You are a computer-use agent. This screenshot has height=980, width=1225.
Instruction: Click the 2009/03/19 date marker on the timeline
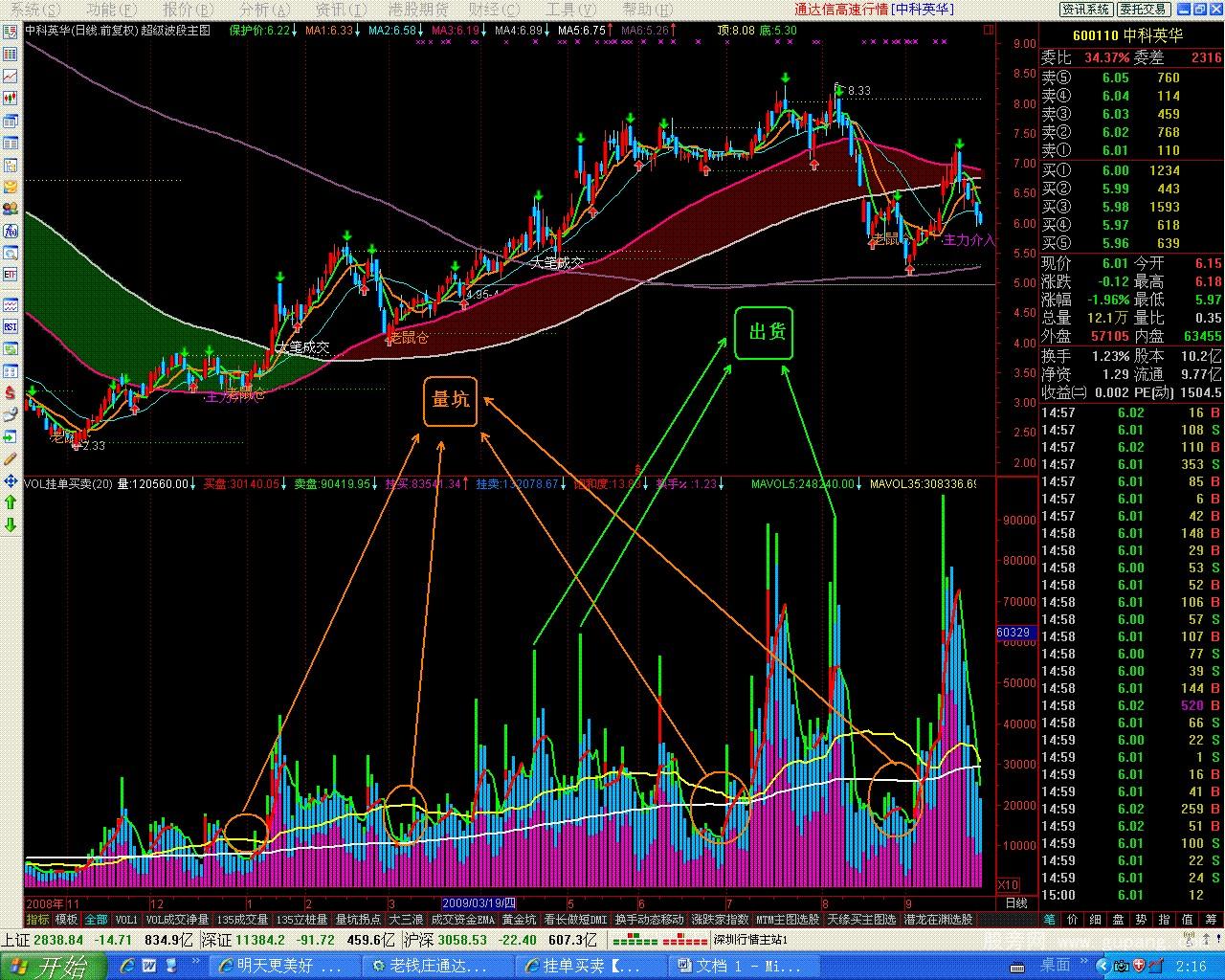(479, 902)
